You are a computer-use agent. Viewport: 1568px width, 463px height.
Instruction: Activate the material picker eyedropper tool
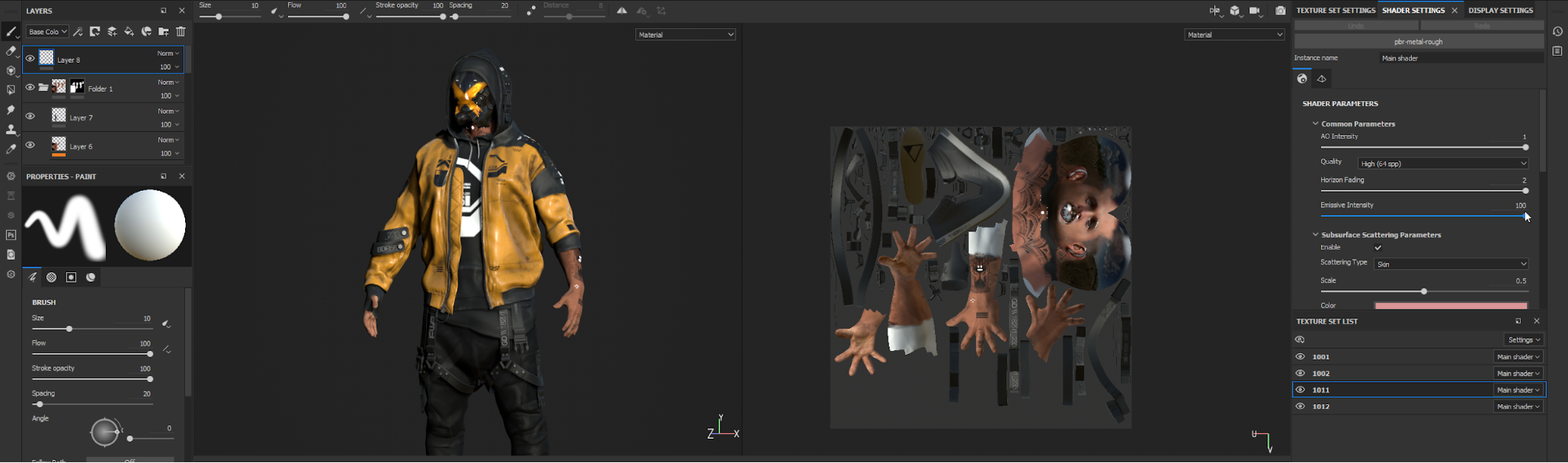(11, 149)
